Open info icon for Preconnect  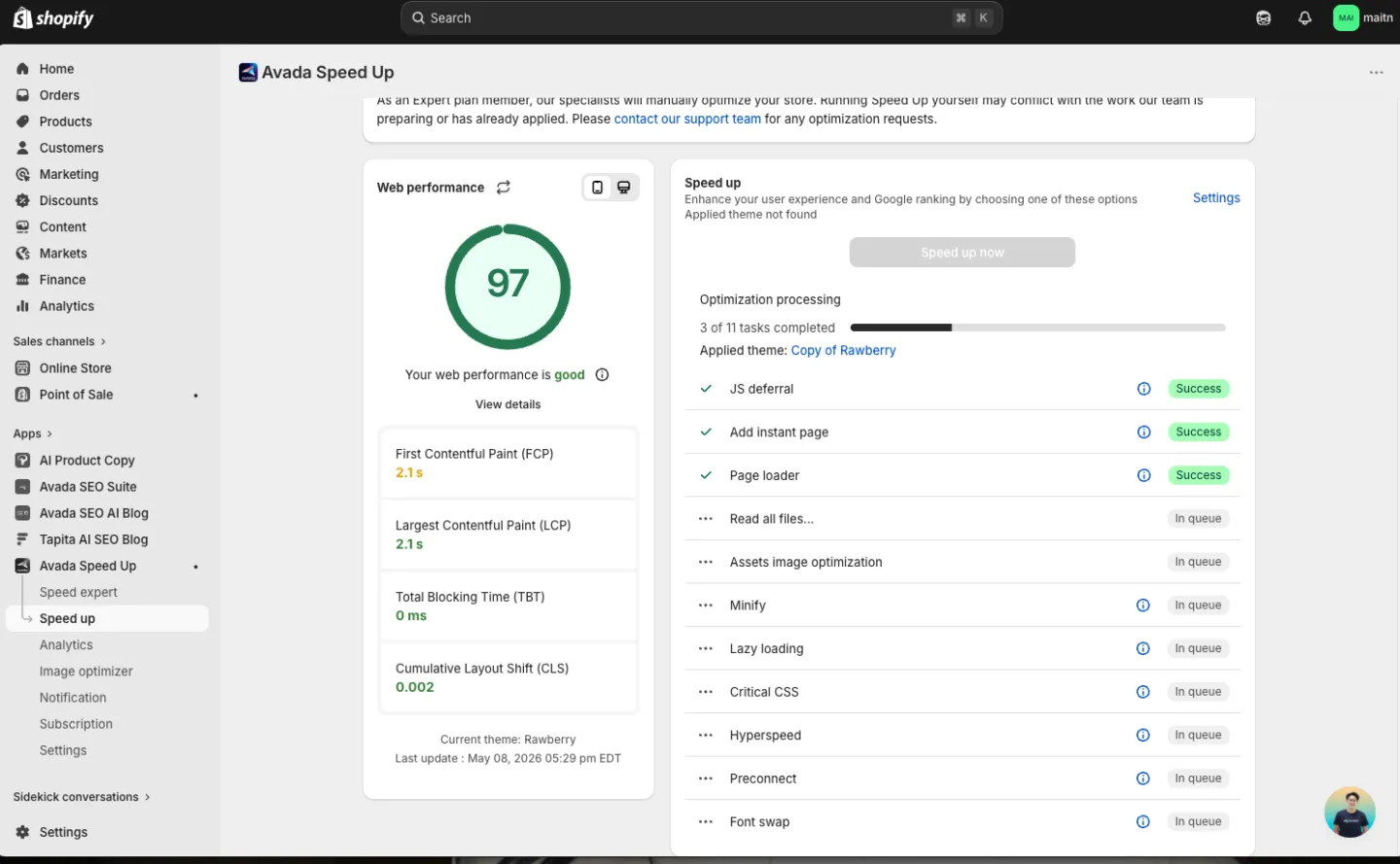pos(1143,778)
